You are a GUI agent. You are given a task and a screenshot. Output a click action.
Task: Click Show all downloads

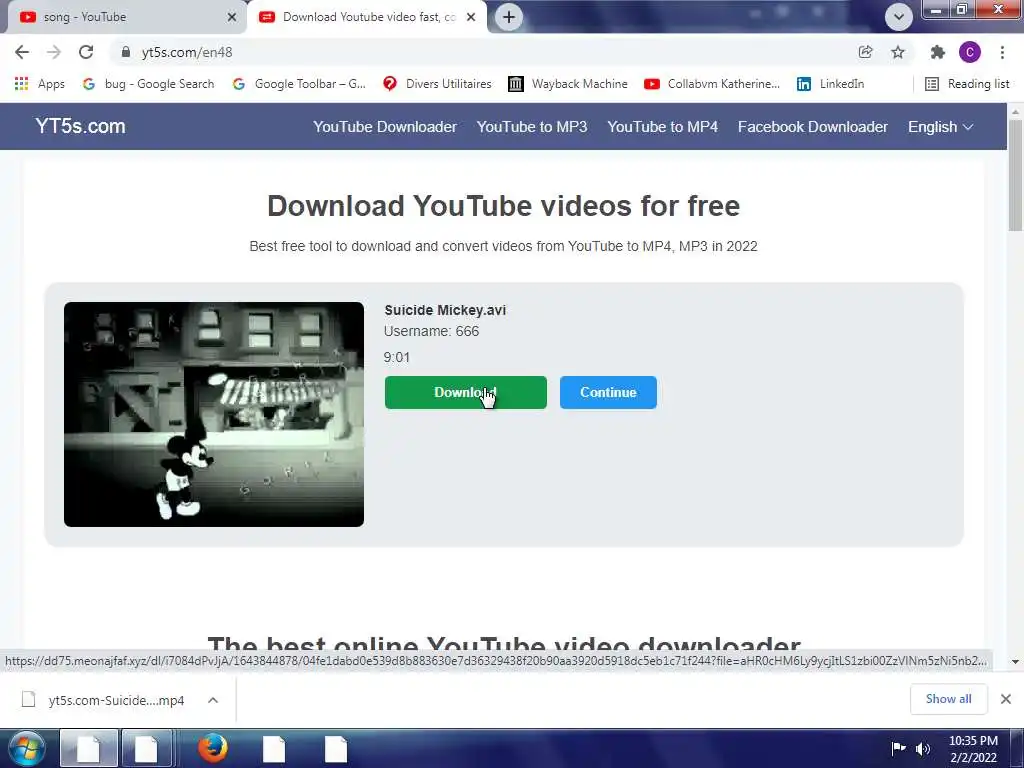[x=948, y=699]
